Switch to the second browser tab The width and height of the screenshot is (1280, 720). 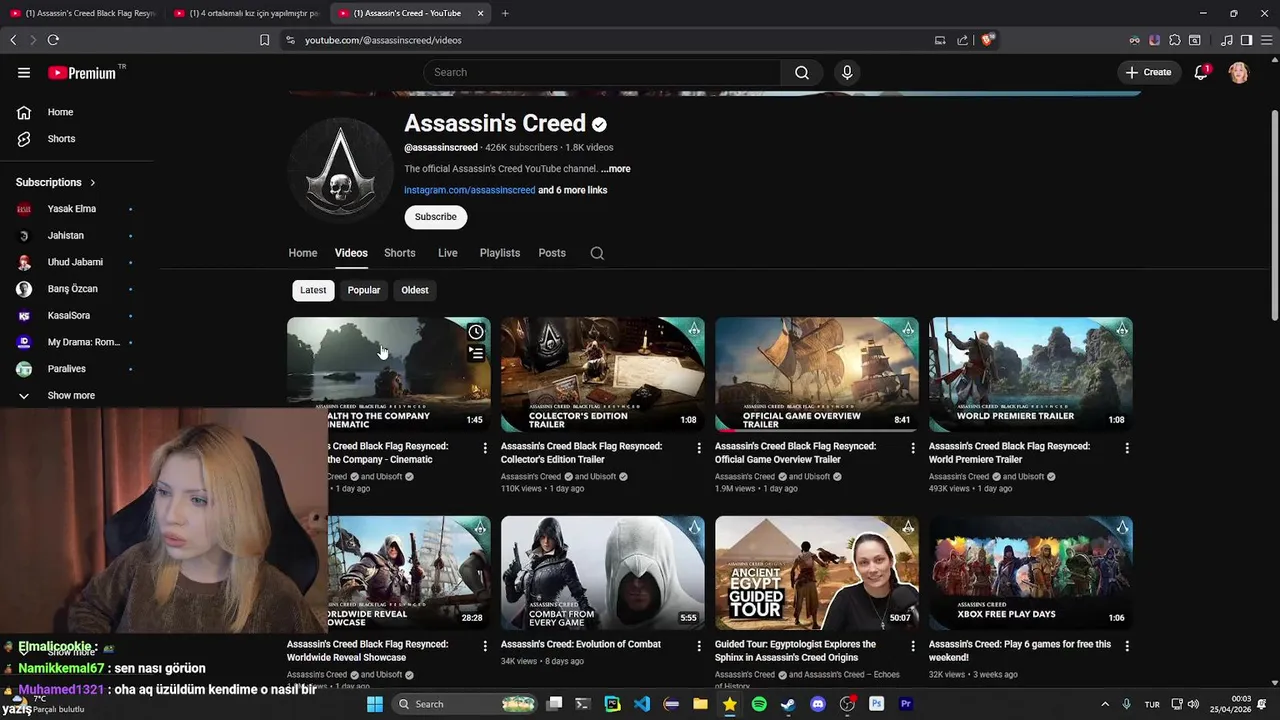(246, 13)
